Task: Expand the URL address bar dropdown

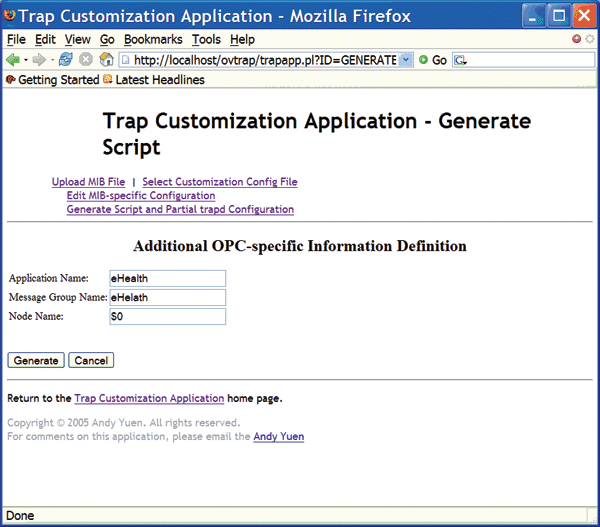Action: (x=405, y=60)
